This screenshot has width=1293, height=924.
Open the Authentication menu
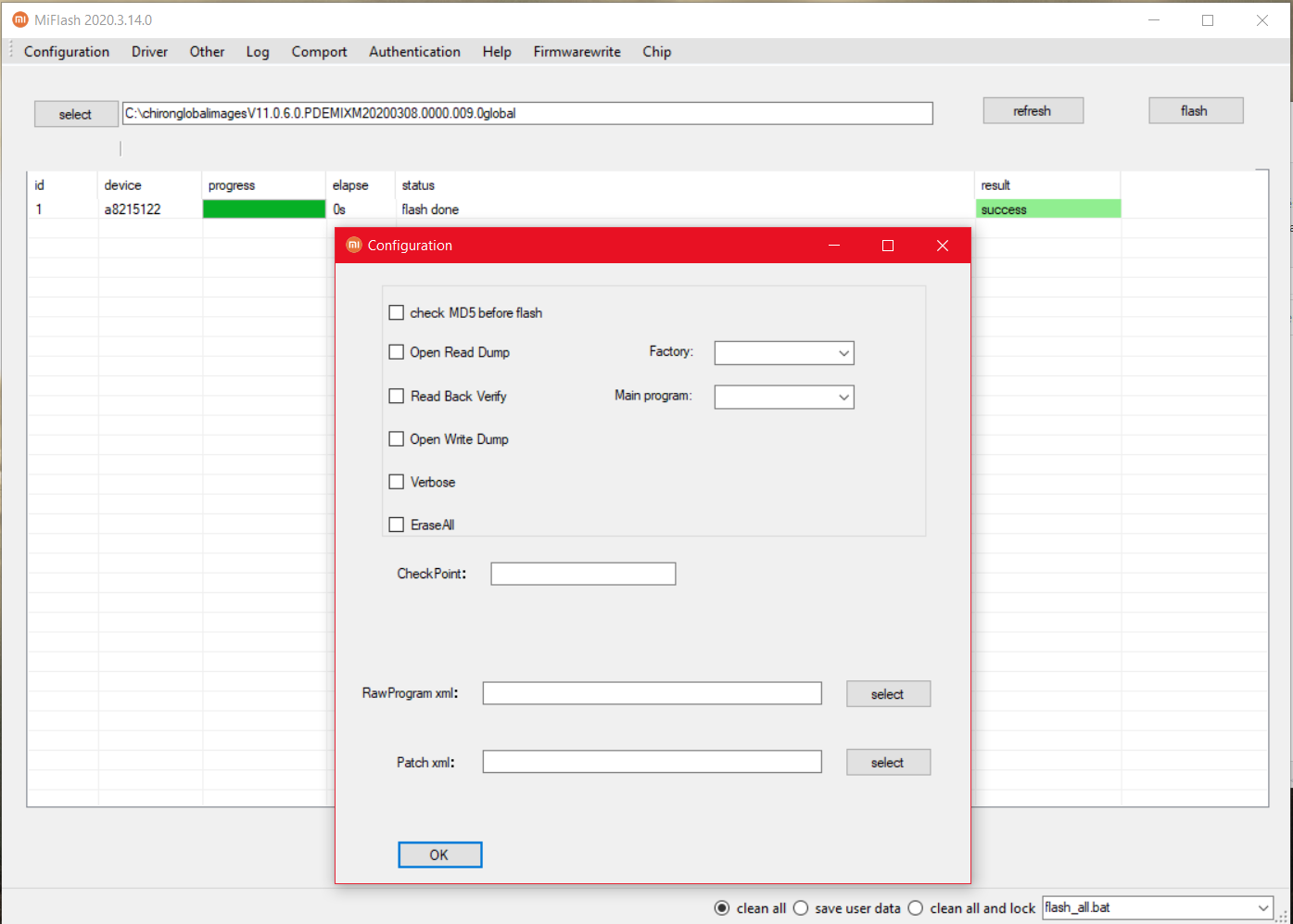click(x=414, y=52)
